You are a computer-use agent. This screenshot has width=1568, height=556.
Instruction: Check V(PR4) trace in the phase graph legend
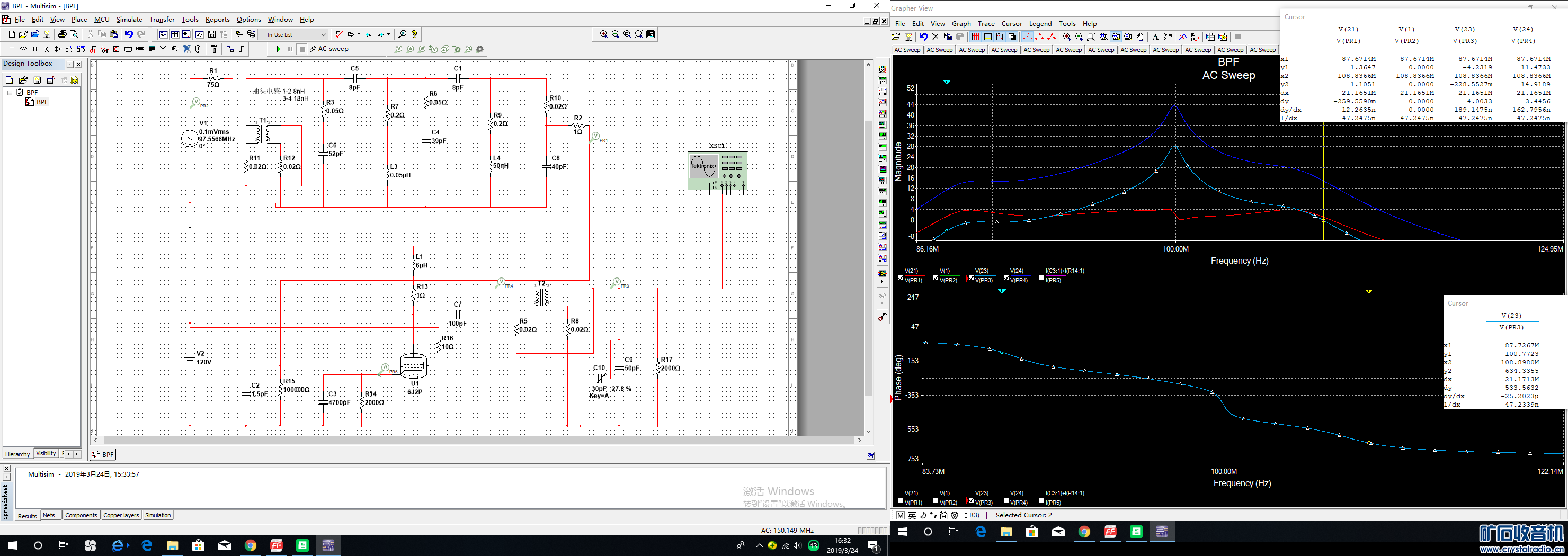[1005, 500]
